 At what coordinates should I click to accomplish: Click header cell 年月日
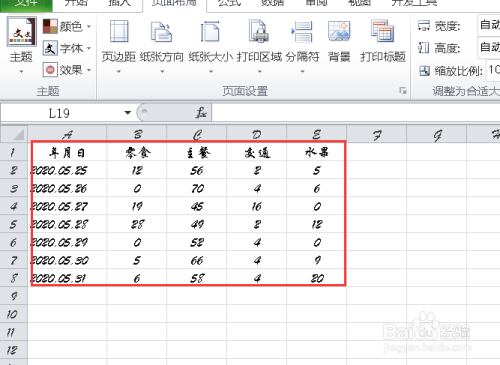67,153
